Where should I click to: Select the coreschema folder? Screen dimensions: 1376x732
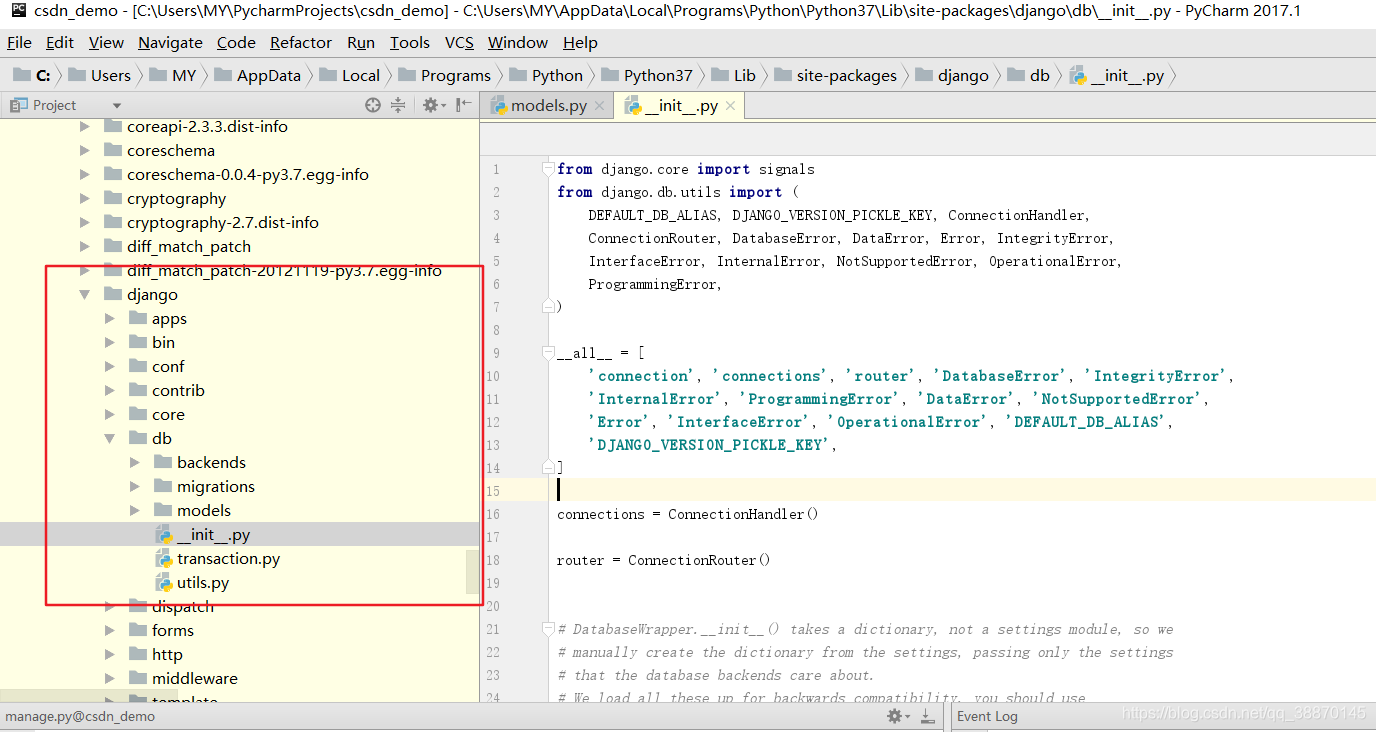[171, 151]
